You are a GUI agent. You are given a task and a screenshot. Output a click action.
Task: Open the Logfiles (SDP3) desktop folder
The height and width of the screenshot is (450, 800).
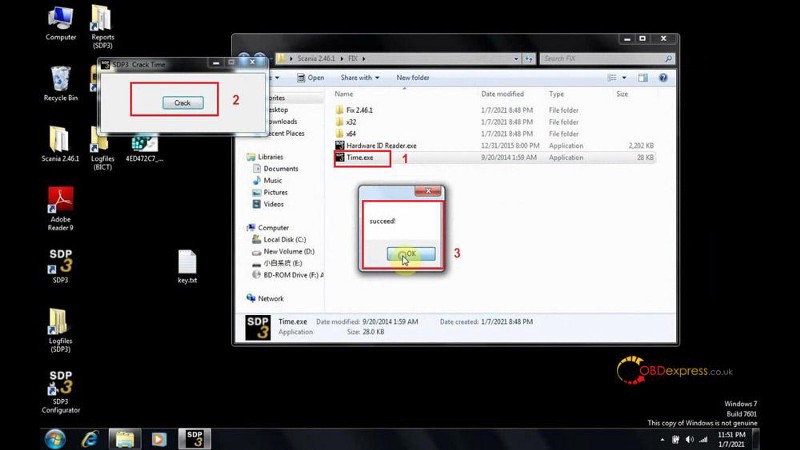(x=60, y=331)
